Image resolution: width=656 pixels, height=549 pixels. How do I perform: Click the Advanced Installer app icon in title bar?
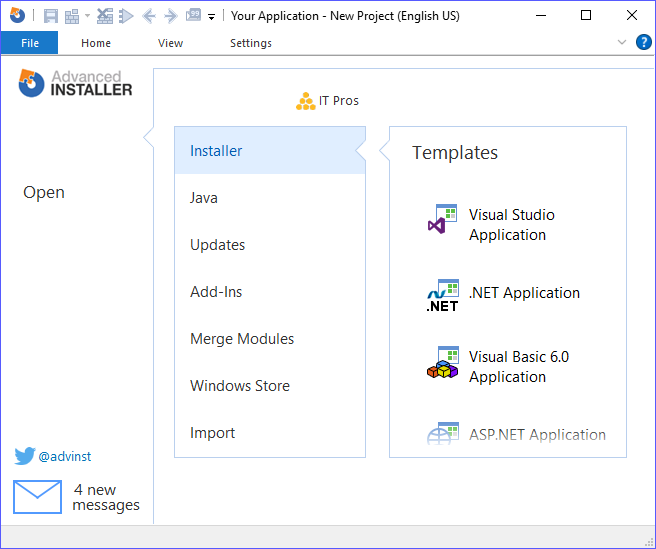tap(17, 15)
